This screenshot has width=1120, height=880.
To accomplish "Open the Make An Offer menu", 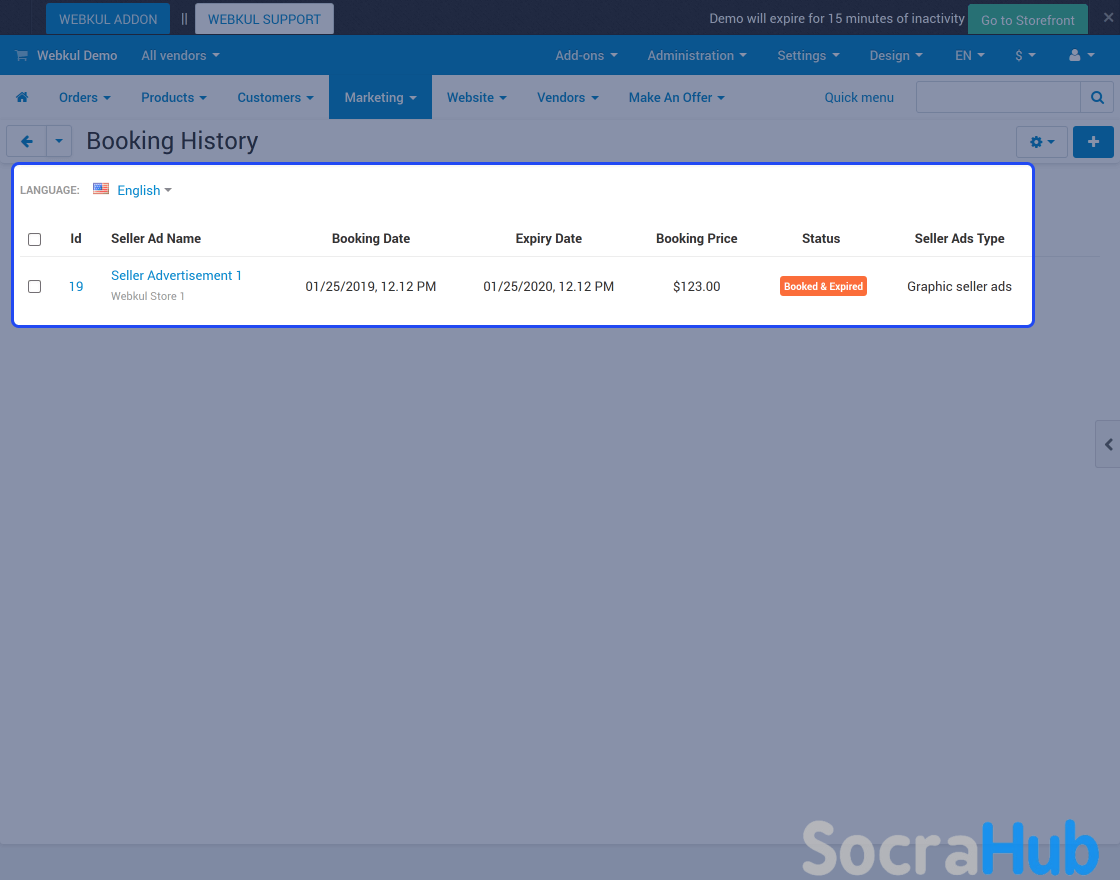I will (676, 97).
